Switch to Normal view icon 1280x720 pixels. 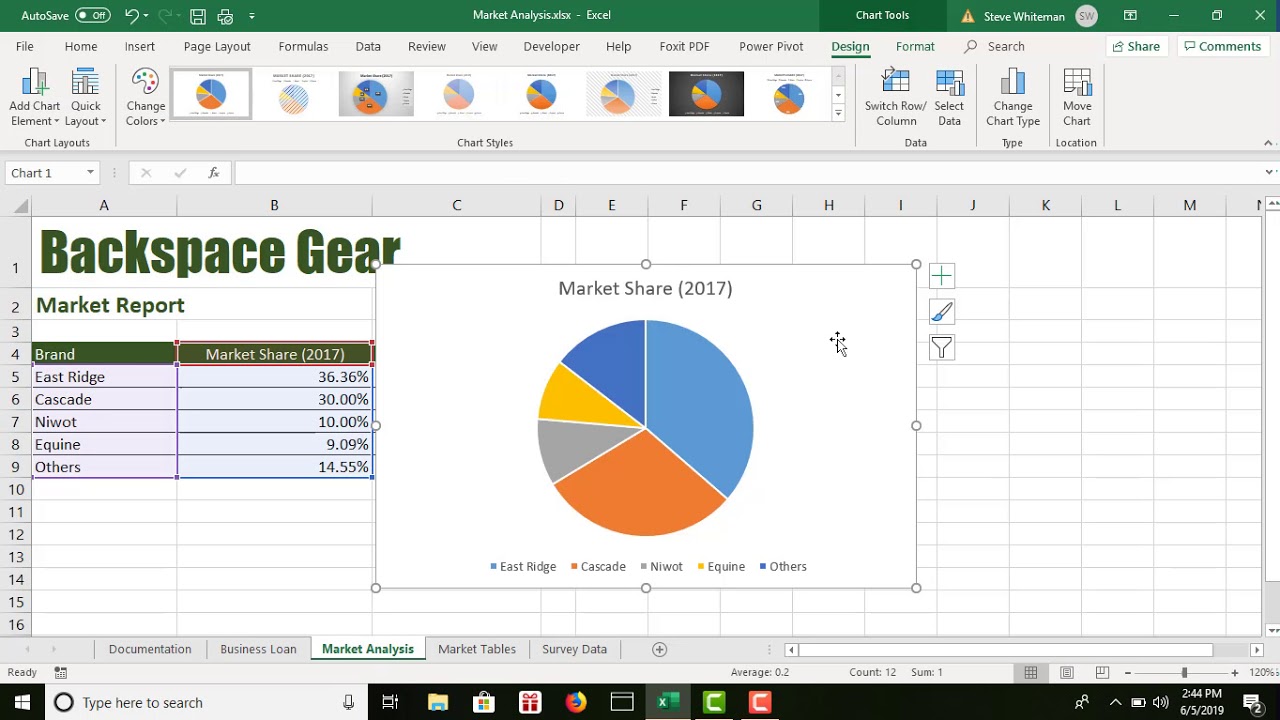(1031, 673)
